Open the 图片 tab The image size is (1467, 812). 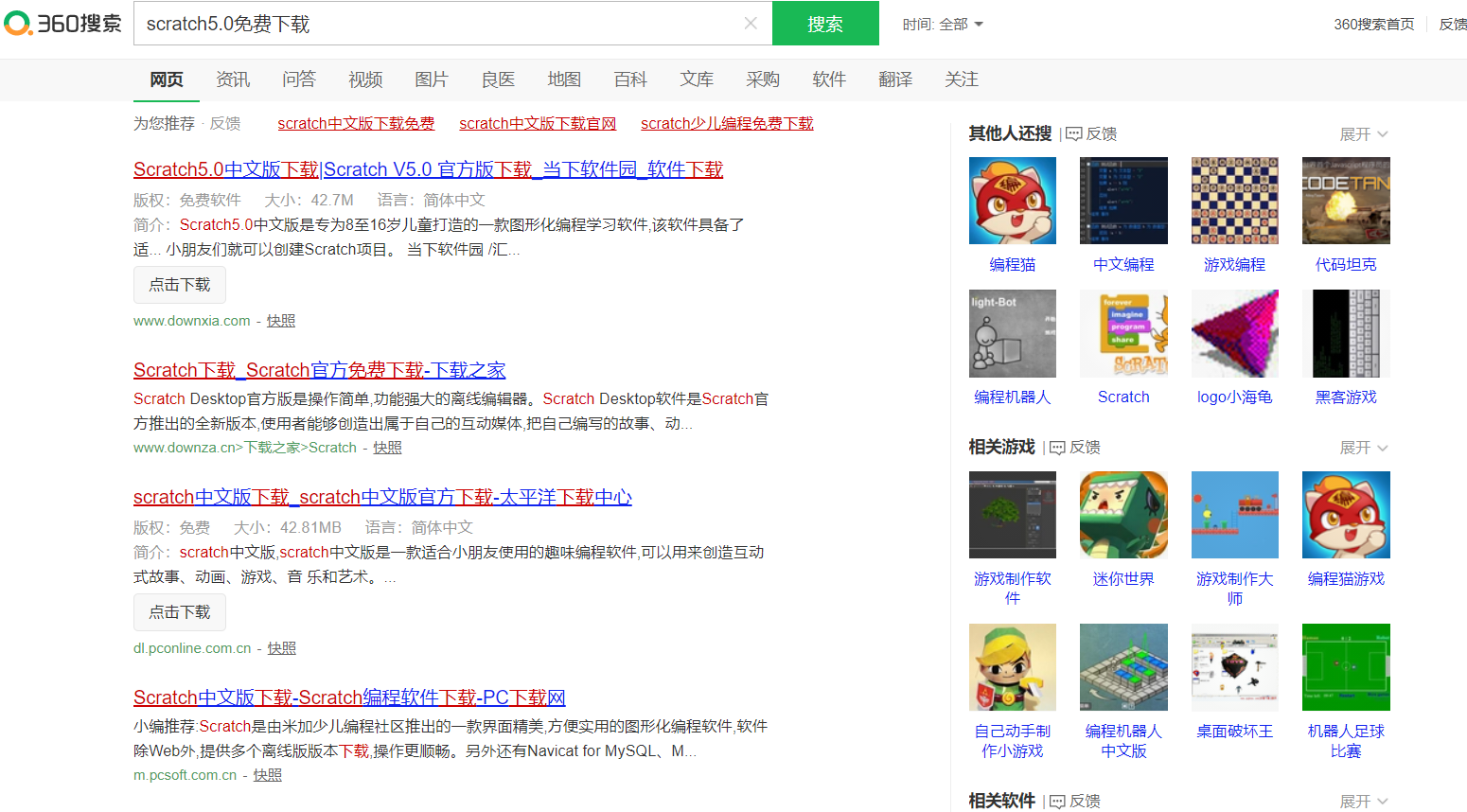tap(432, 79)
